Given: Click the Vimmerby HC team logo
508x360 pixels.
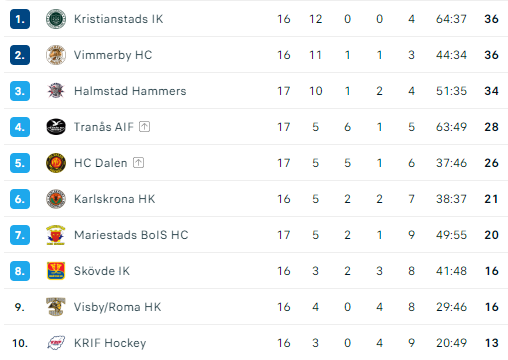Looking at the screenshot, I should 56,55.
